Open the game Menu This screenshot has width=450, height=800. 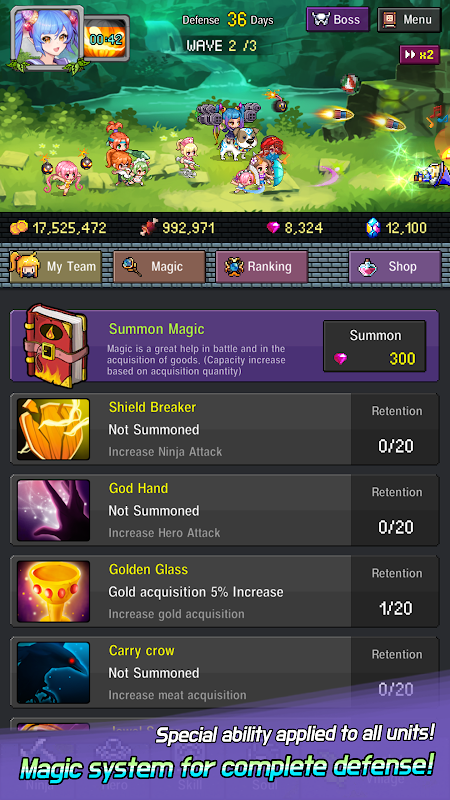(409, 19)
